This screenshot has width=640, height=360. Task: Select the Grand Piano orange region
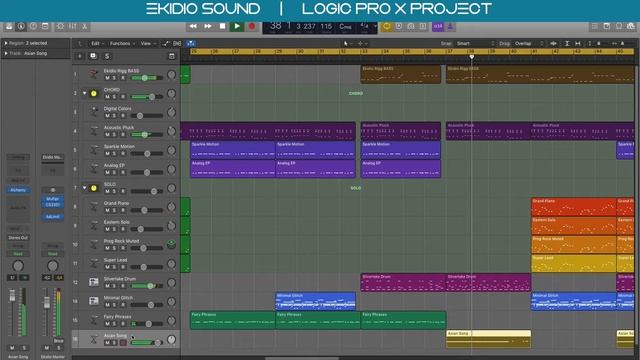[573, 207]
